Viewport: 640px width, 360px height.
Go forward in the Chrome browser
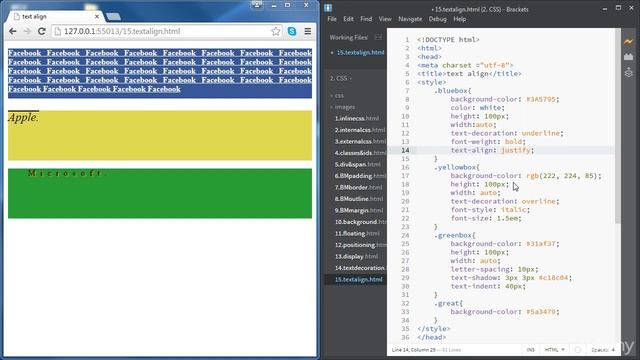[x=27, y=31]
